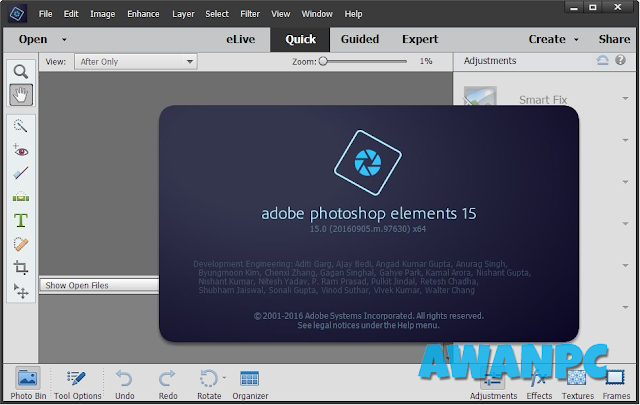This screenshot has height=405, width=640.
Task: Open the Enhance menu
Action: pyautogui.click(x=143, y=14)
